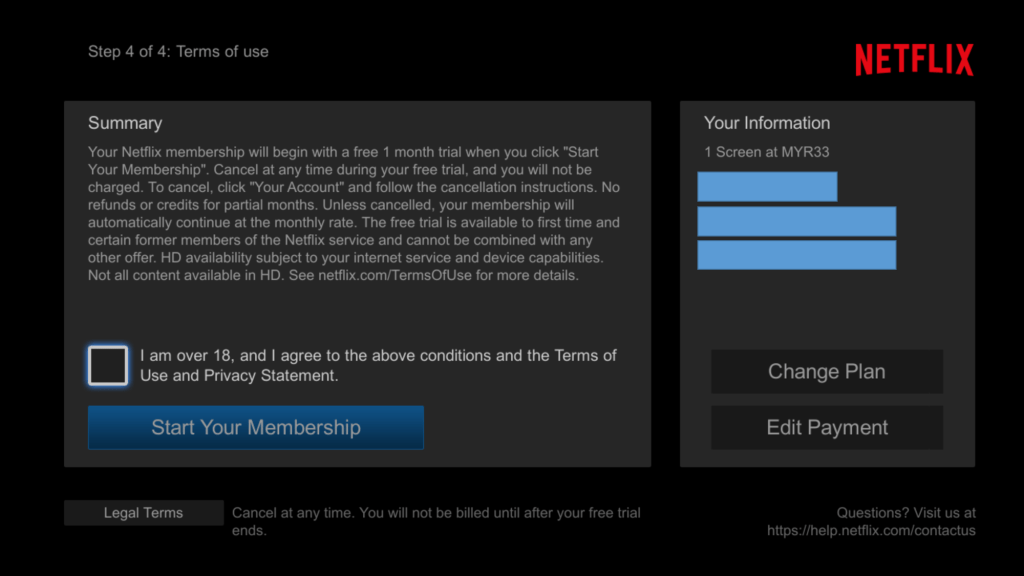Visit the help.netflix.com/contactus link
Viewport: 1024px width, 576px height.
[870, 531]
